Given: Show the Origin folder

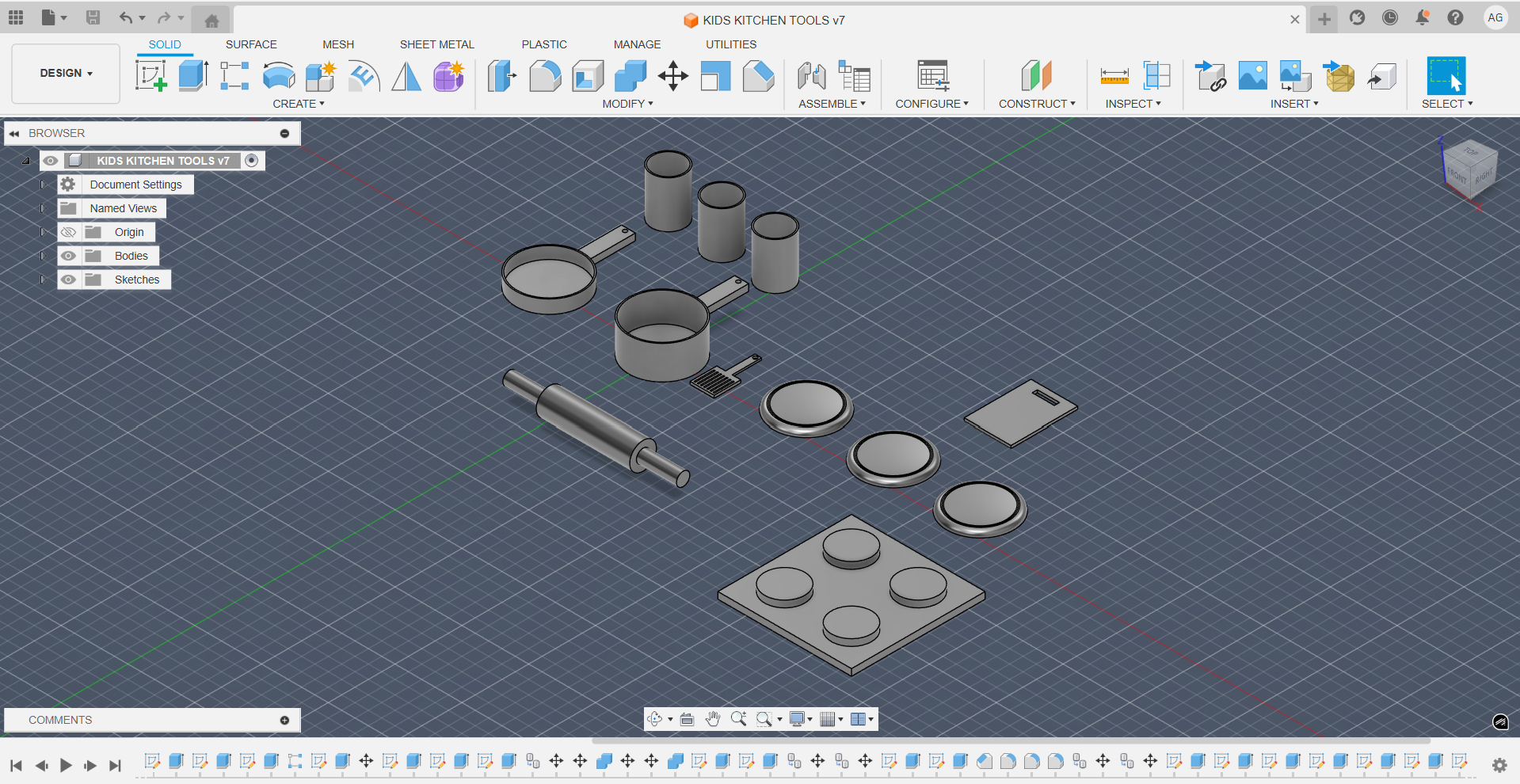Looking at the screenshot, I should coord(69,232).
